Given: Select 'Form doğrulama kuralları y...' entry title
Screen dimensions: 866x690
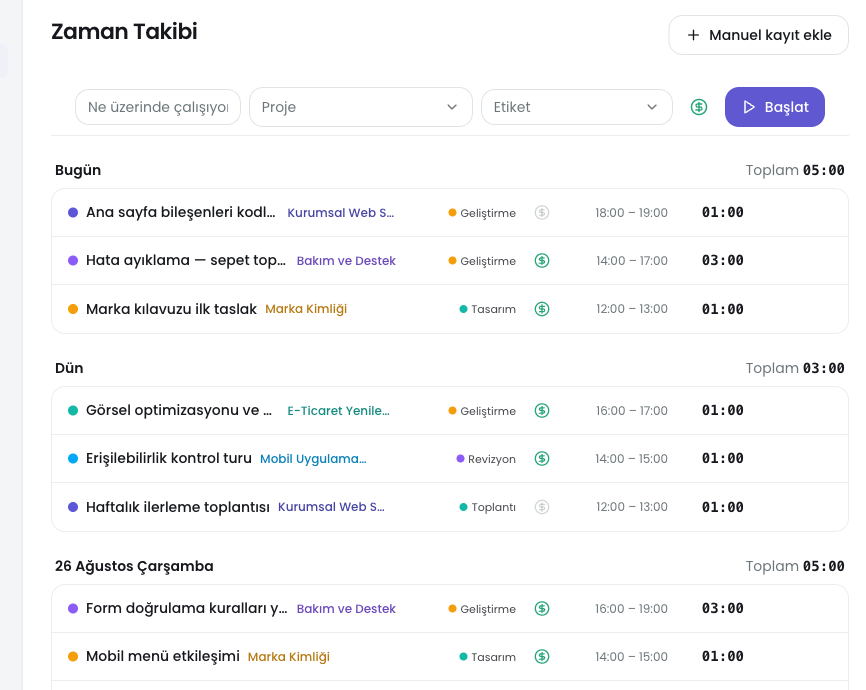Looking at the screenshot, I should coord(187,608).
